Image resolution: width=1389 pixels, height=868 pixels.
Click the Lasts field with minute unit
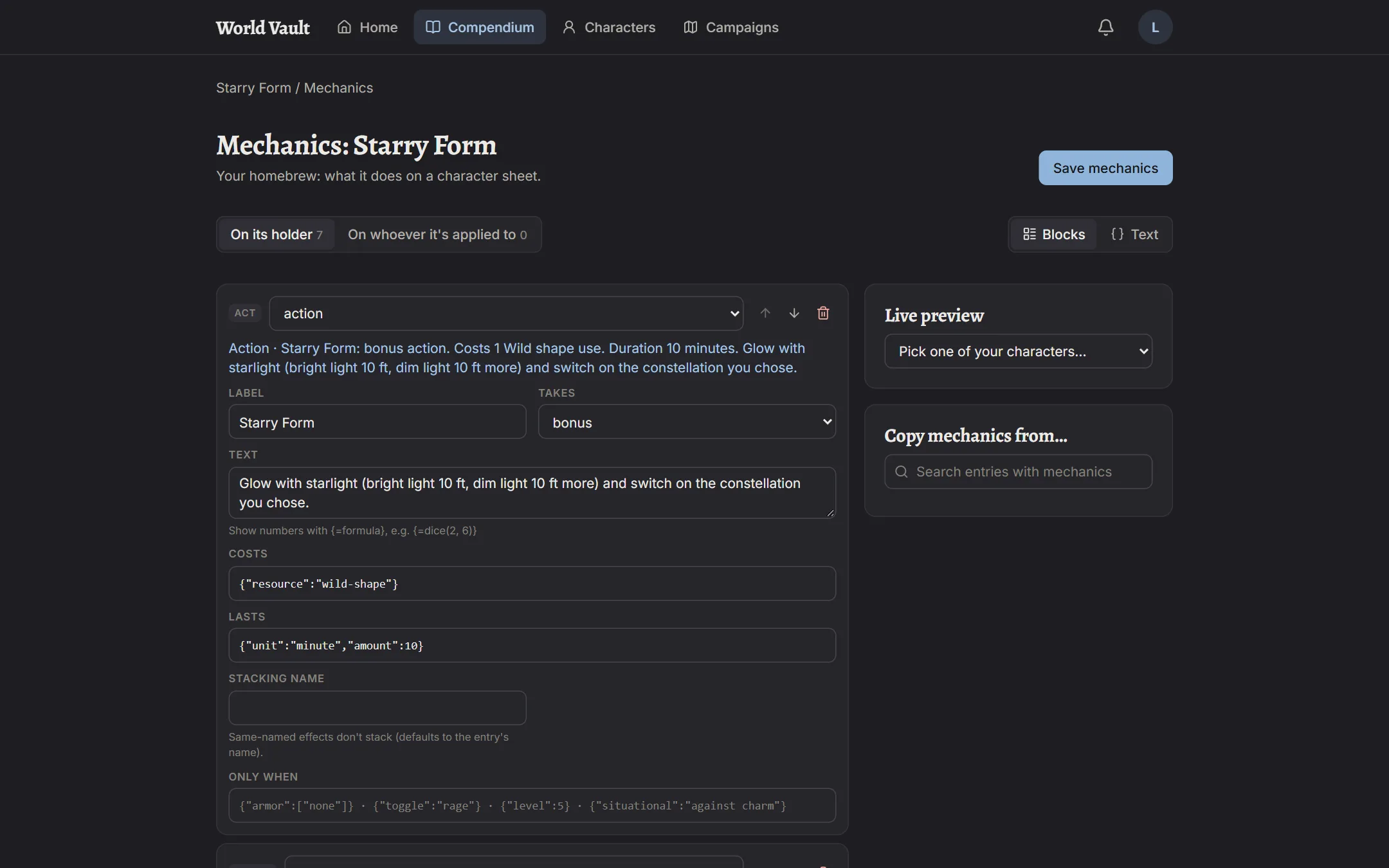click(532, 645)
